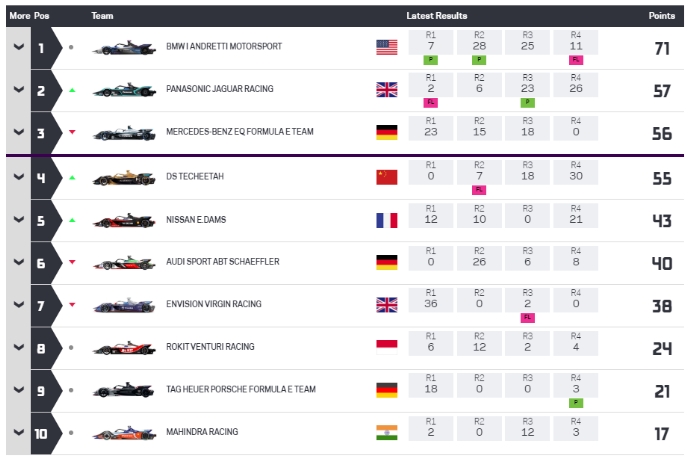Click the France flag for Nissan e.dams
This screenshot has width=690, height=461.
(x=386, y=220)
